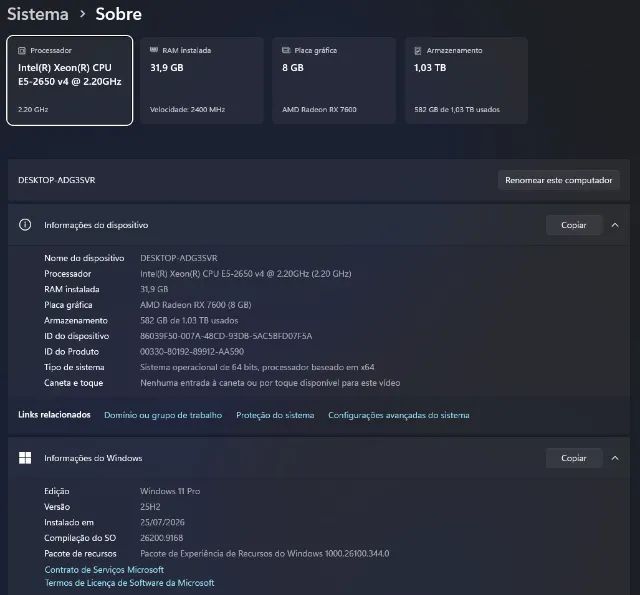Click AMD Radeon RX 7600 text in graphics card
Image resolution: width=640 pixels, height=595 pixels.
[319, 109]
